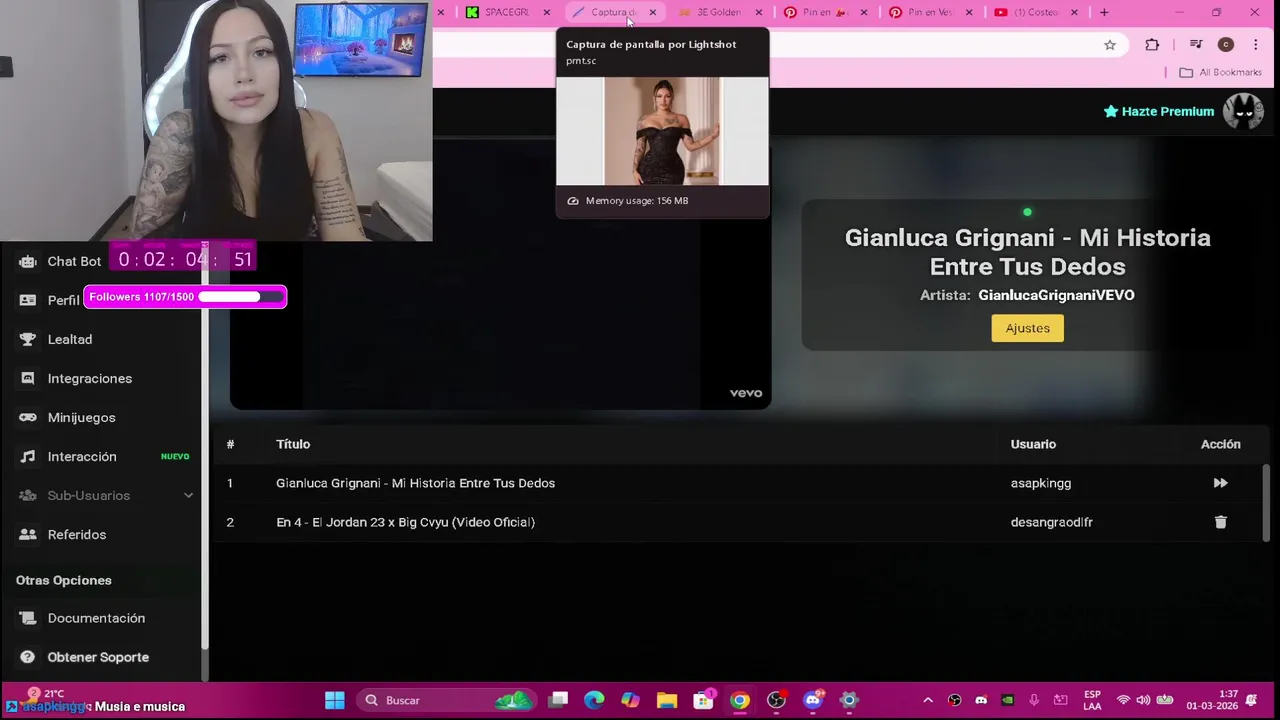The height and width of the screenshot is (720, 1280).
Task: Skip the Gianluca Grignani song
Action: click(x=1220, y=483)
